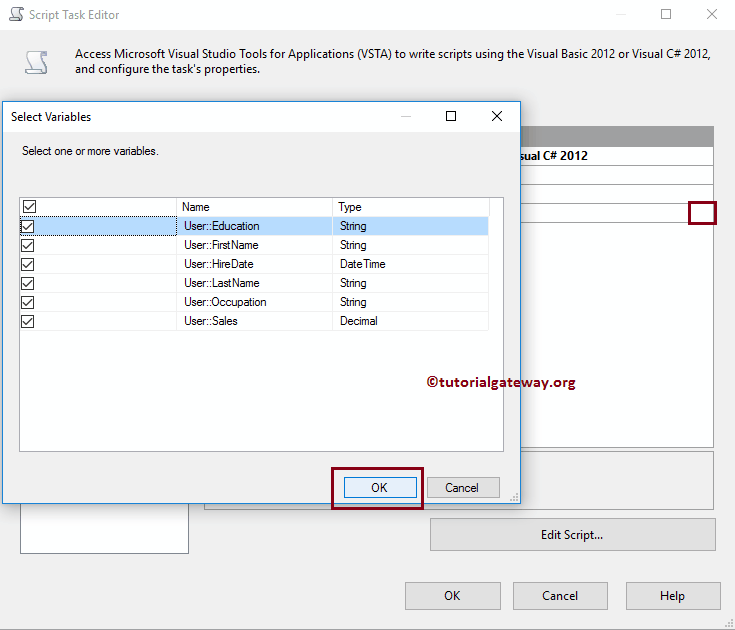The height and width of the screenshot is (630, 735).
Task: Uncheck the User::Sales variable checkbox
Action: (28, 322)
